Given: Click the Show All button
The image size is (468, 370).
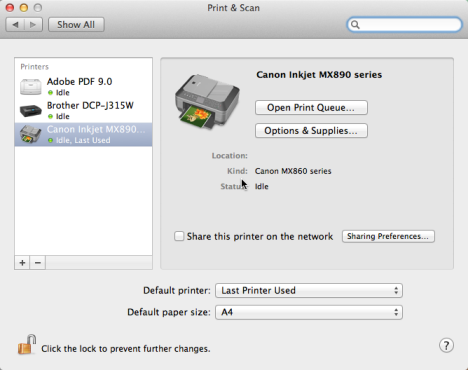Looking at the screenshot, I should coord(76,25).
